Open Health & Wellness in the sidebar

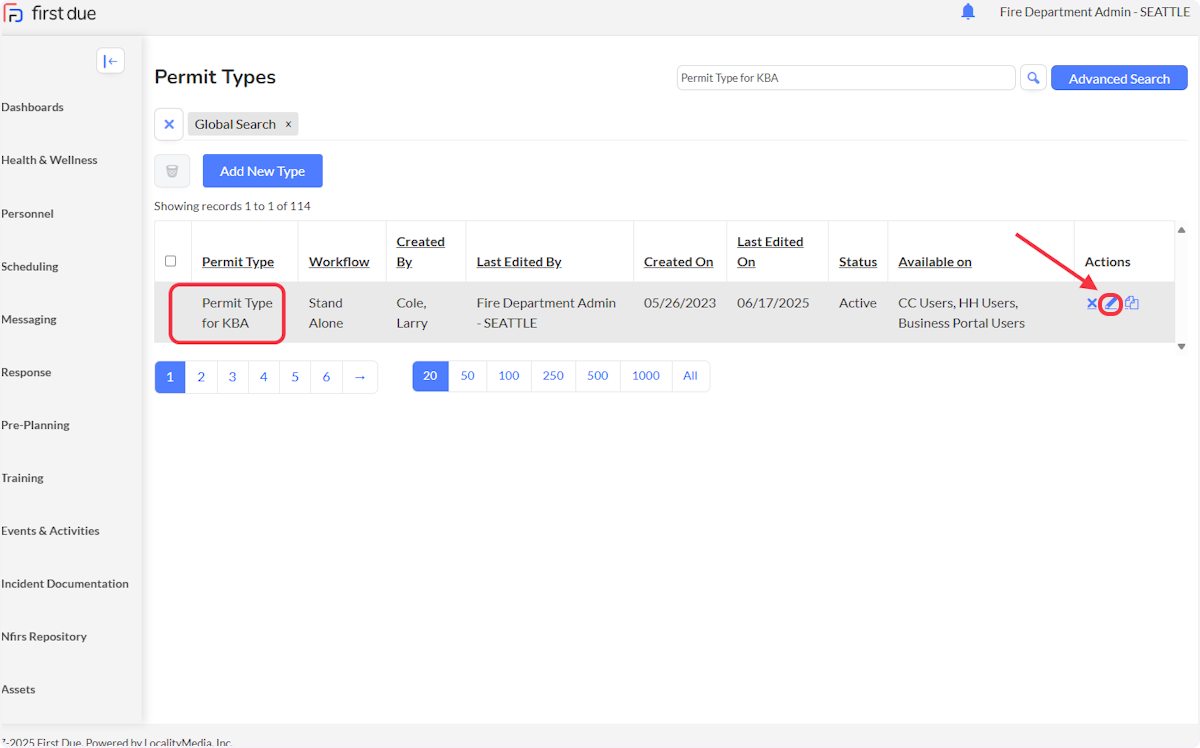point(49,160)
